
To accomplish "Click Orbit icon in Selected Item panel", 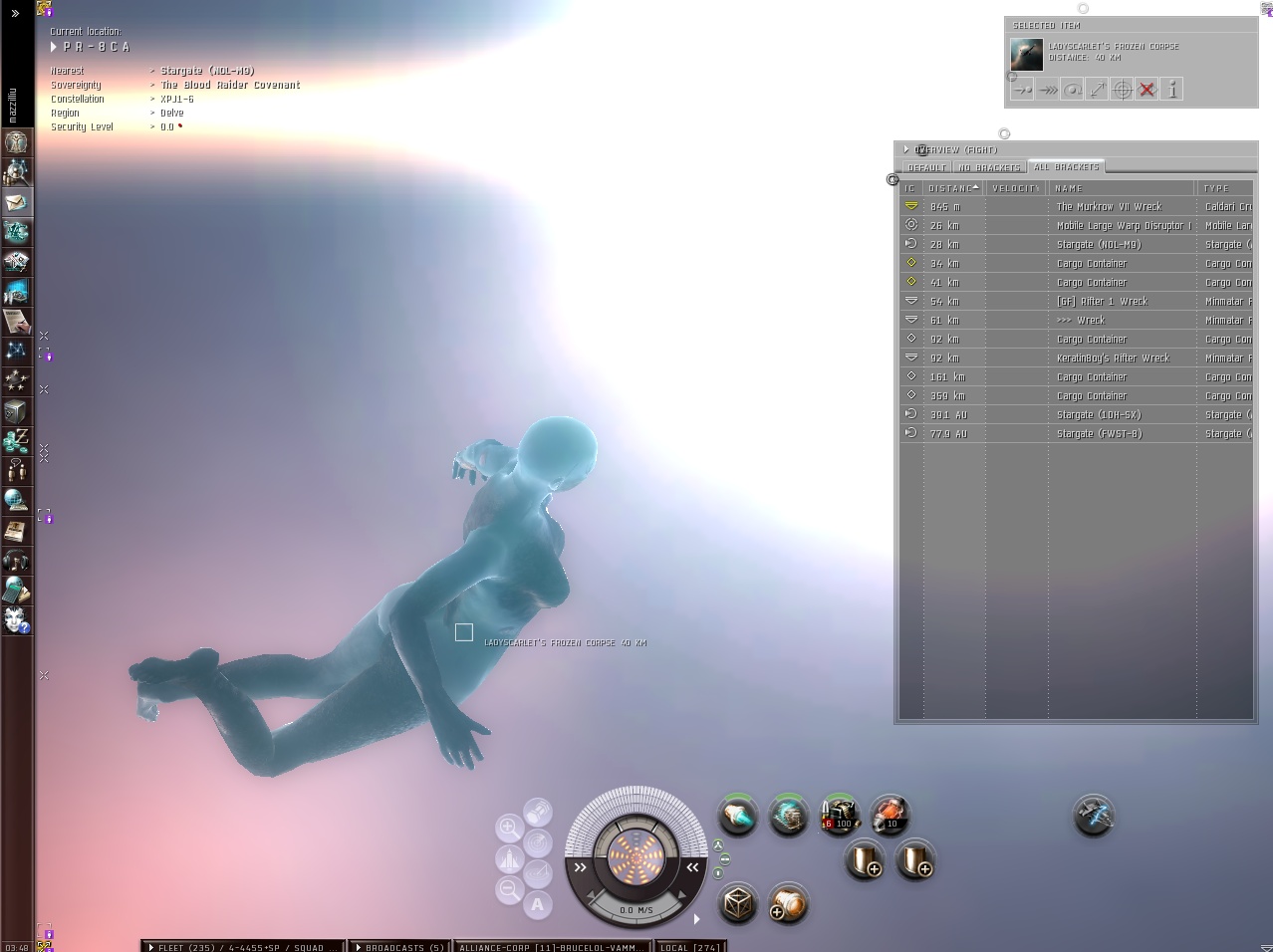I will (1072, 90).
